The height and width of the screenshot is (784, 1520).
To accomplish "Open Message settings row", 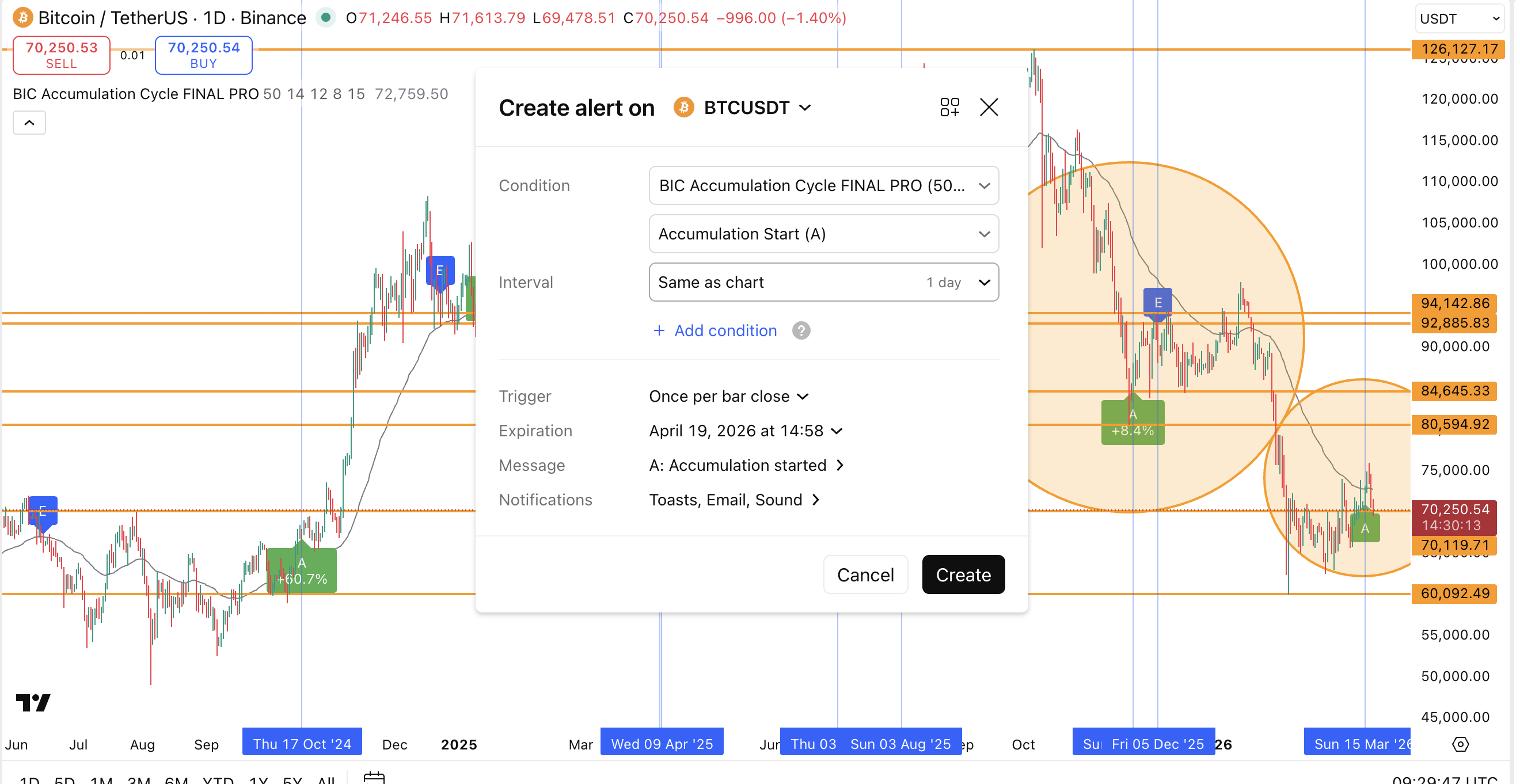I will (746, 466).
